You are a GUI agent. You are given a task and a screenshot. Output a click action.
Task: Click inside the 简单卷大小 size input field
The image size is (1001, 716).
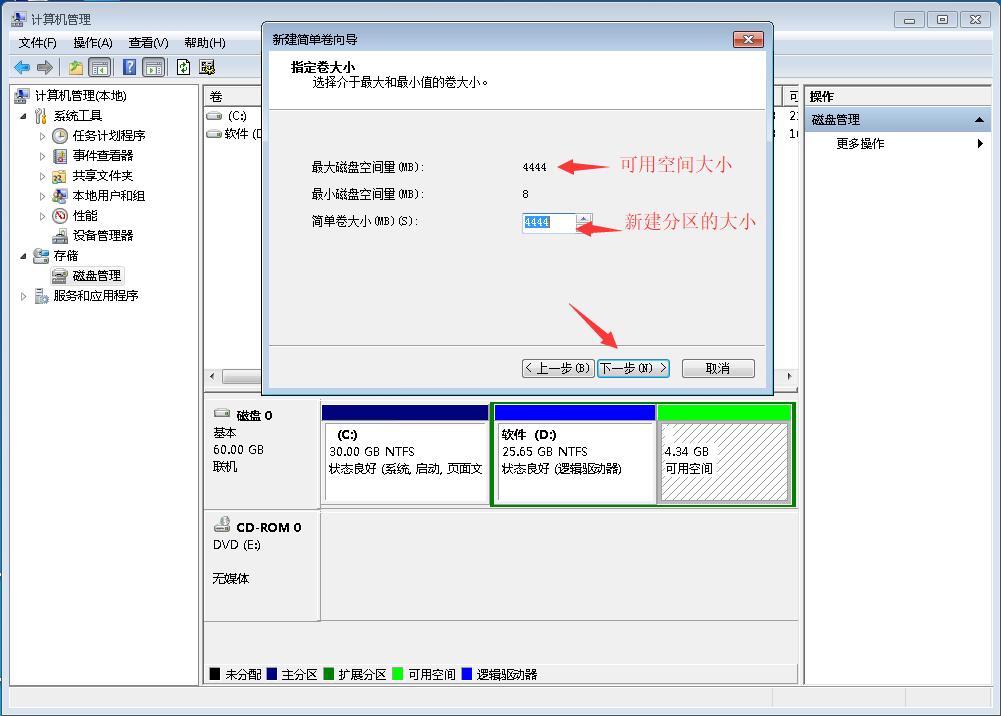pyautogui.click(x=550, y=223)
